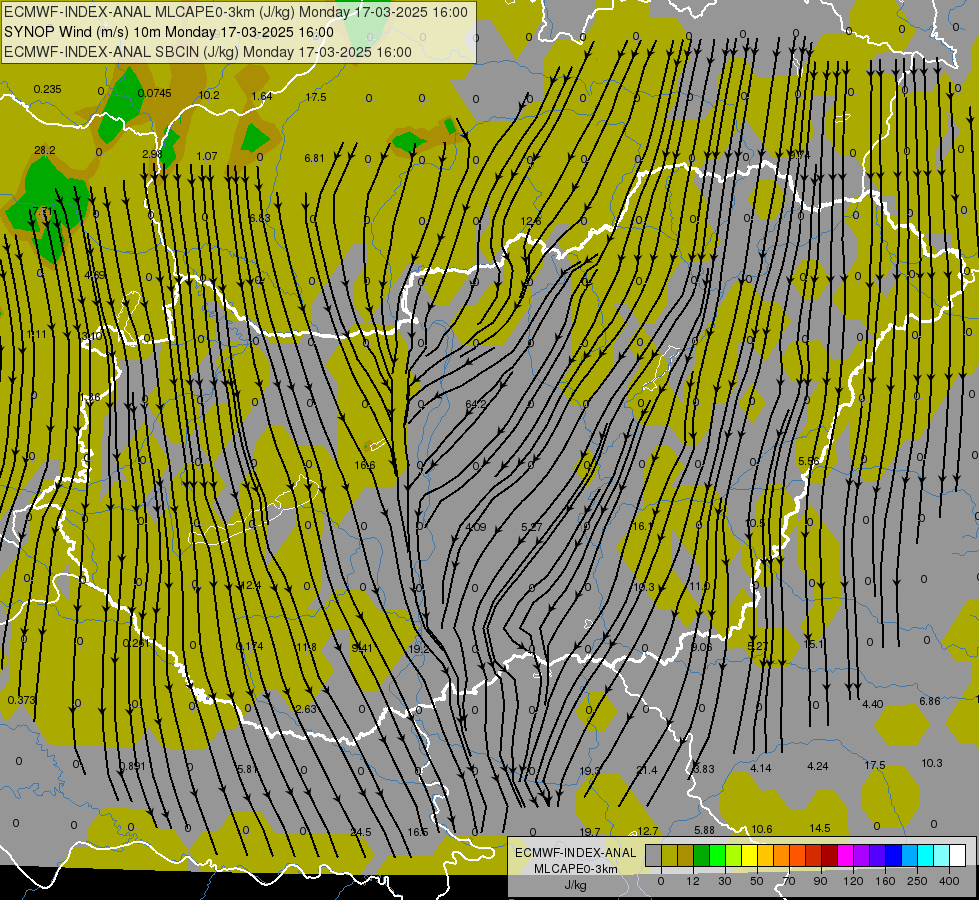Click the map value 2.63
Screen dimensions: 979x900
point(306,709)
